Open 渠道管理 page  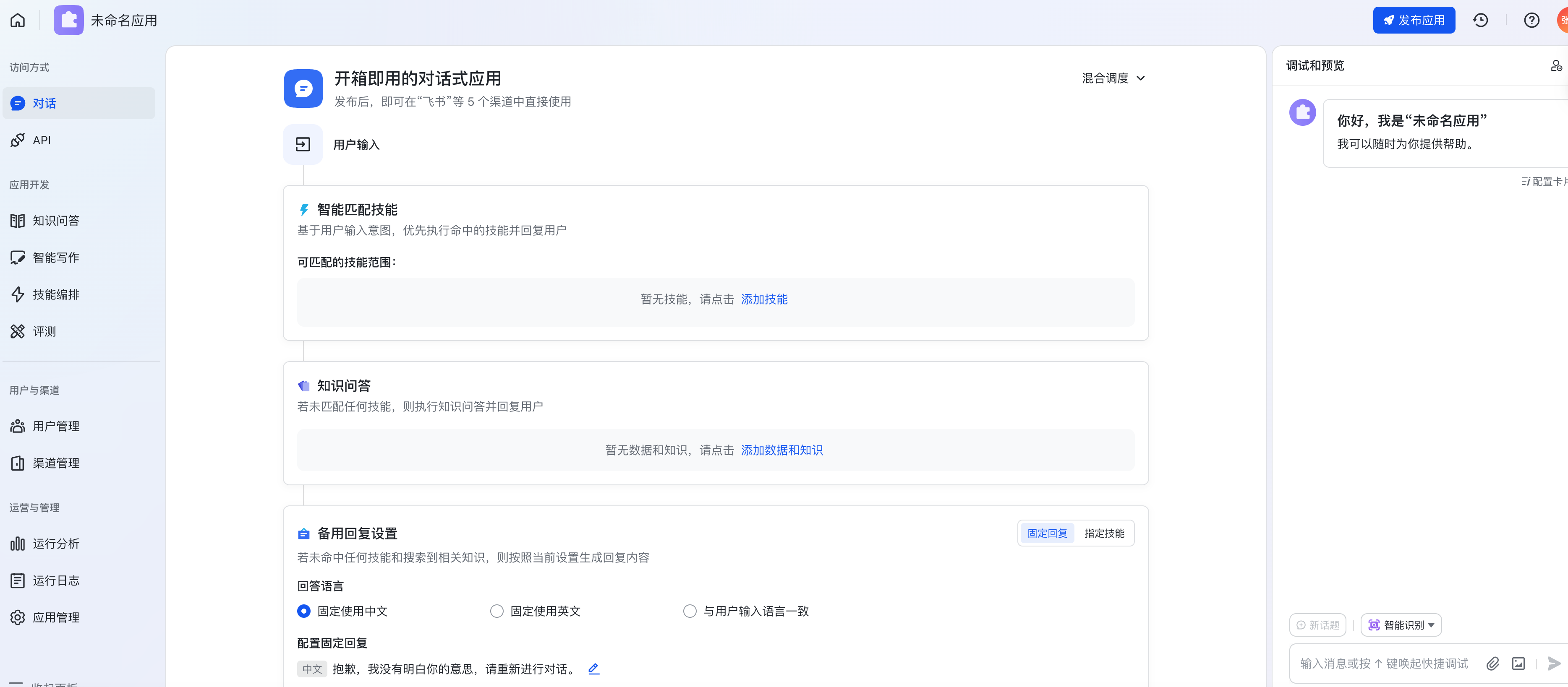point(78,463)
